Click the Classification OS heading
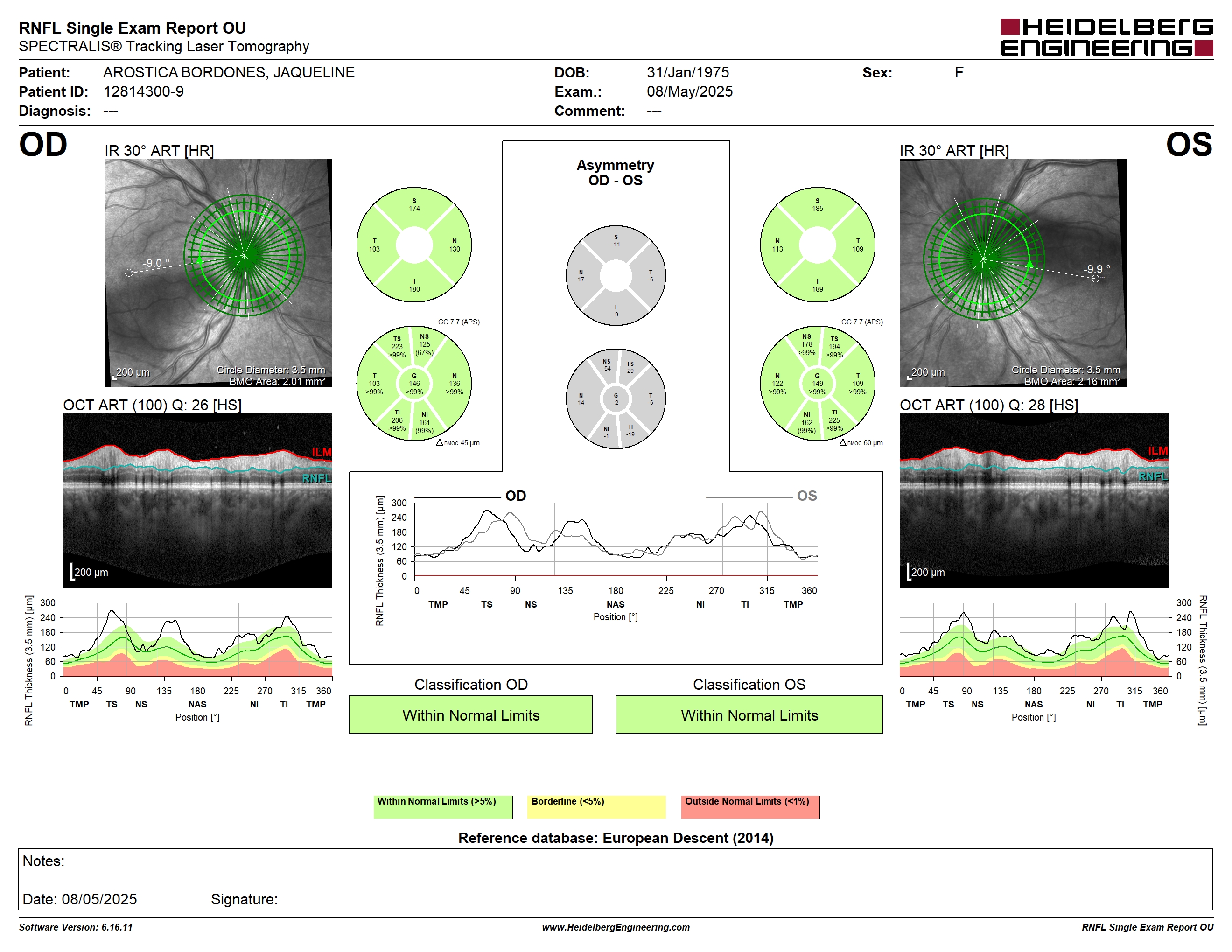This screenshot has width=1232, height=952. click(749, 685)
